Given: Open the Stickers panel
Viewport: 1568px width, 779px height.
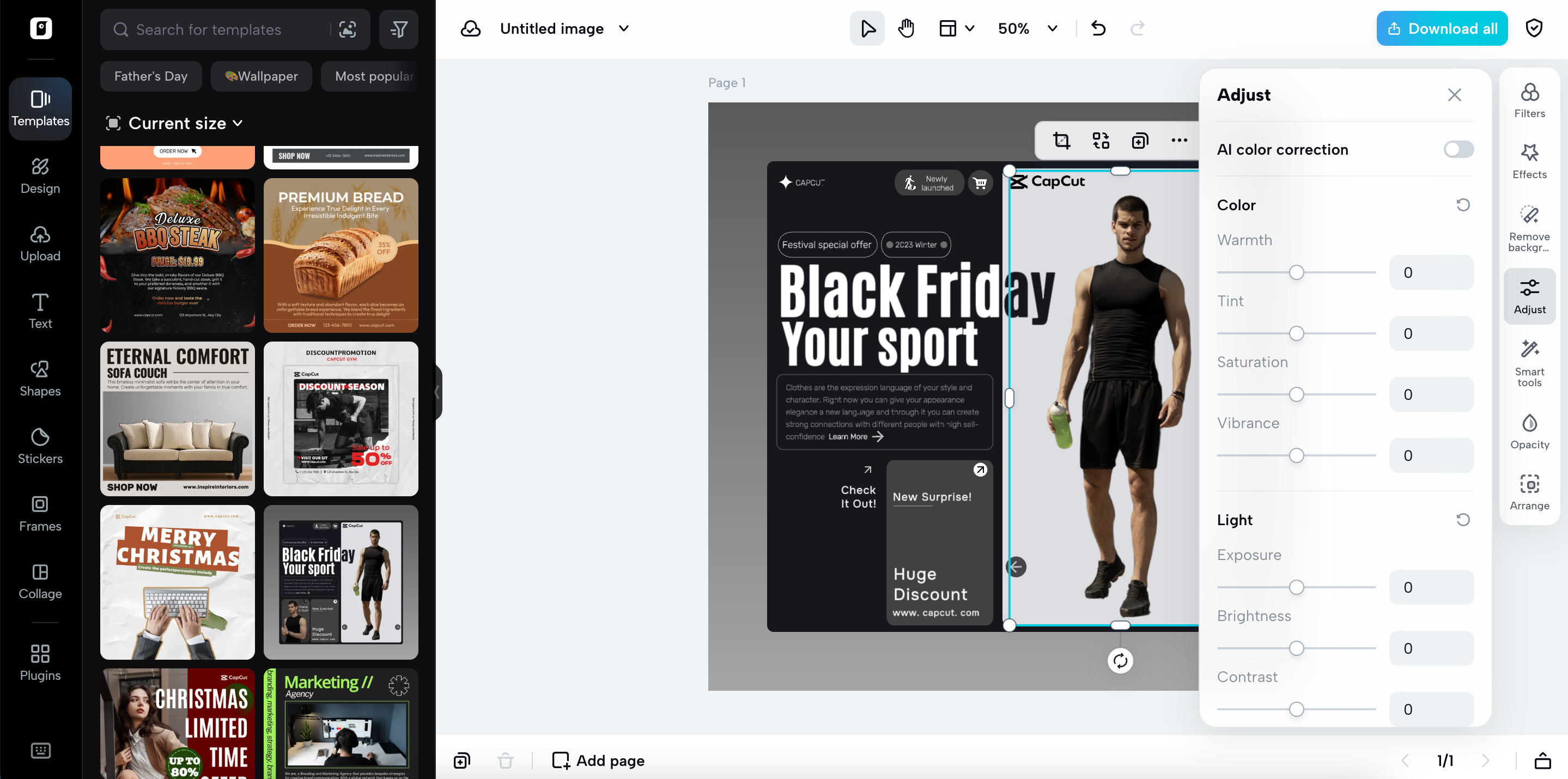Looking at the screenshot, I should click(40, 447).
